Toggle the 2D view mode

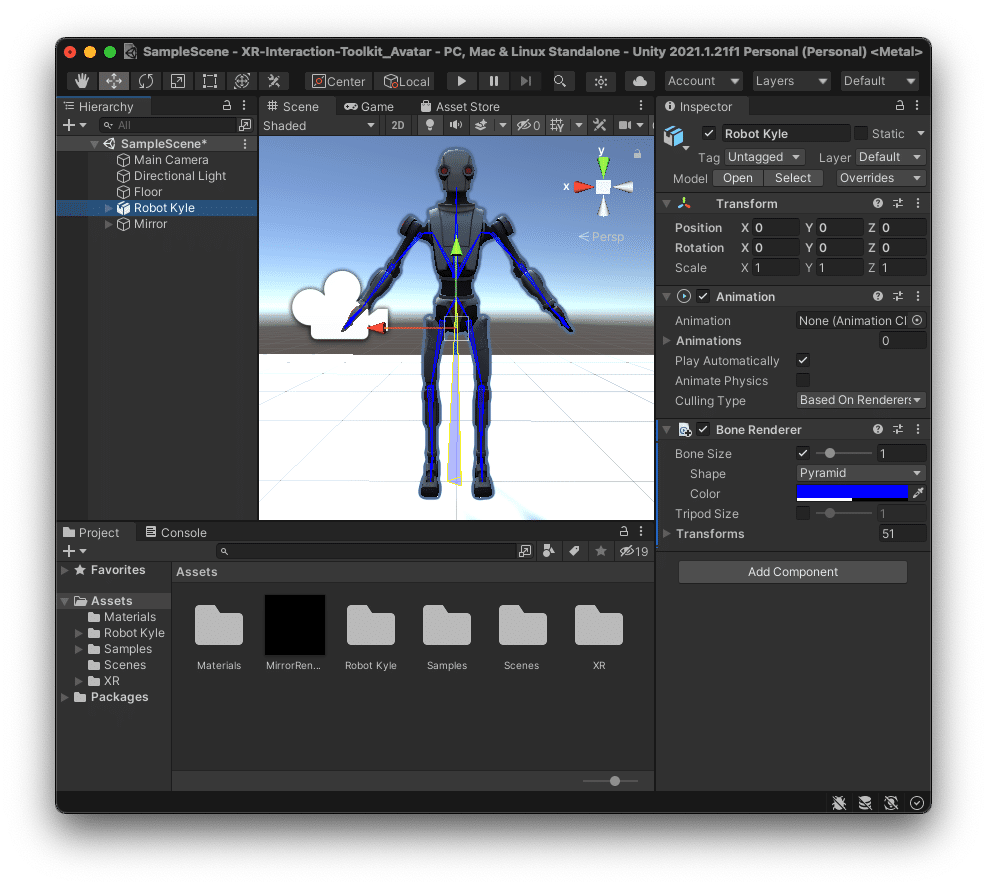tap(398, 125)
